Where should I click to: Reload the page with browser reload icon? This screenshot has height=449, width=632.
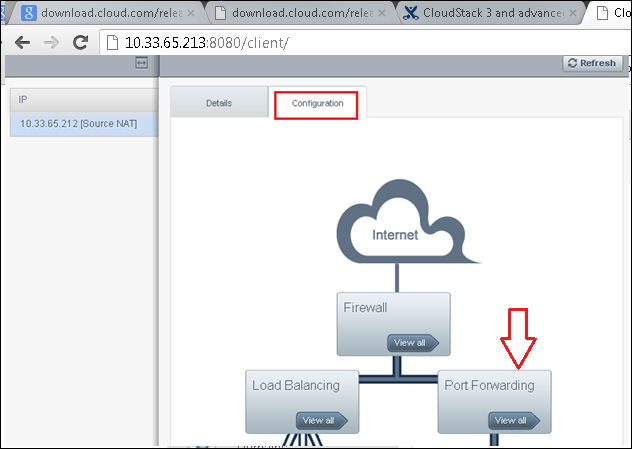(x=81, y=44)
